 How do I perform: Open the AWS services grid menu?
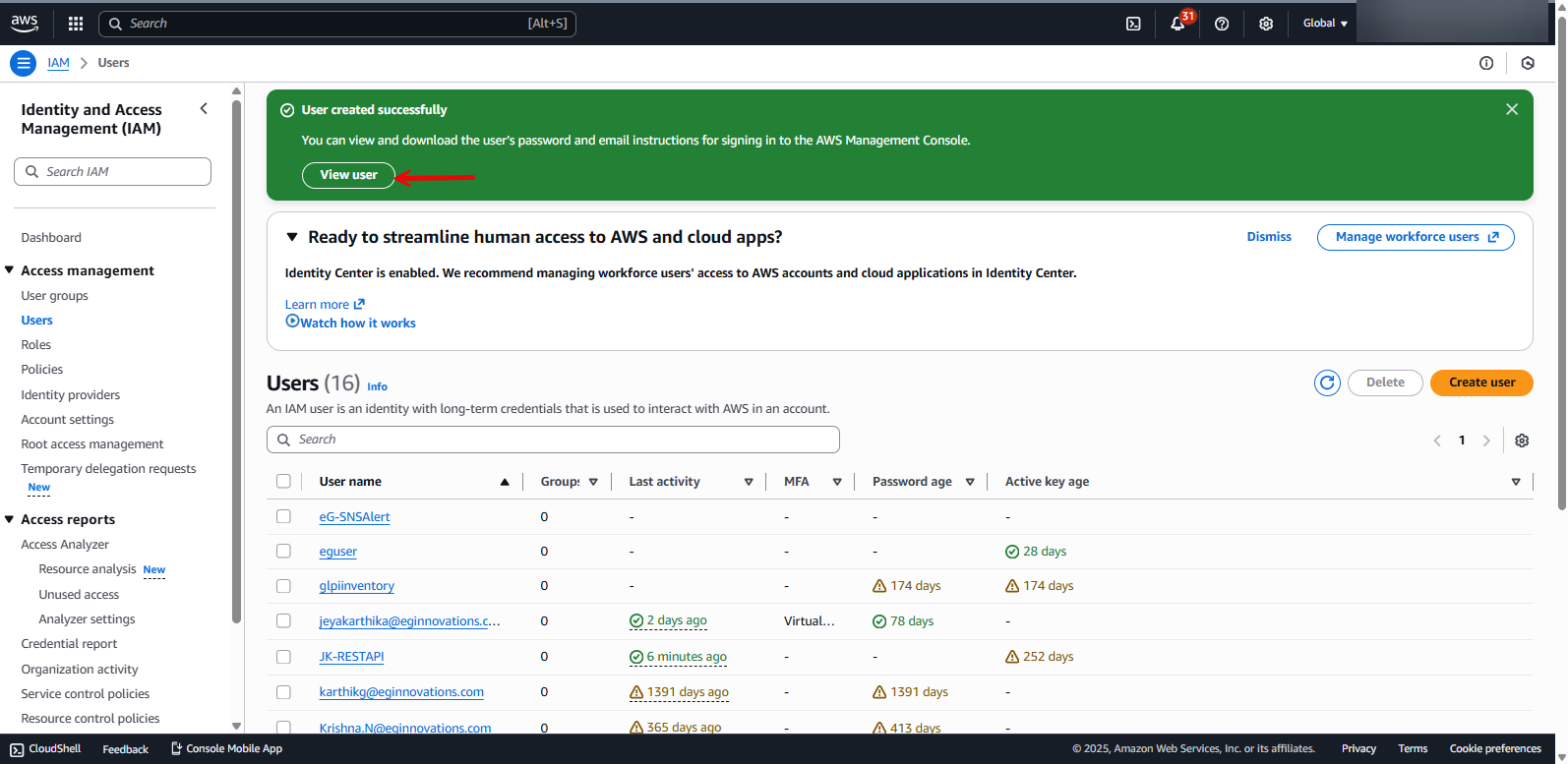76,24
